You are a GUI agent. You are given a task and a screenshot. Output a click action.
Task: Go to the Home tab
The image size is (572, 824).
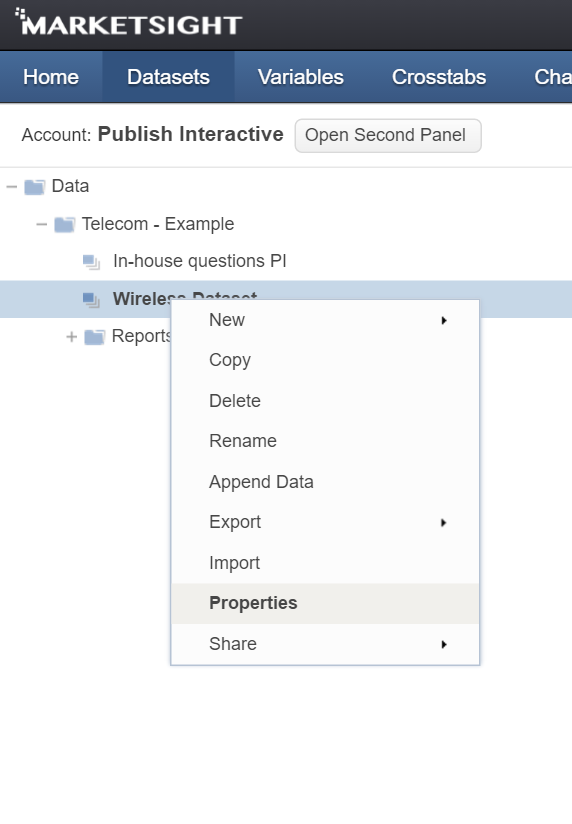tap(51, 77)
